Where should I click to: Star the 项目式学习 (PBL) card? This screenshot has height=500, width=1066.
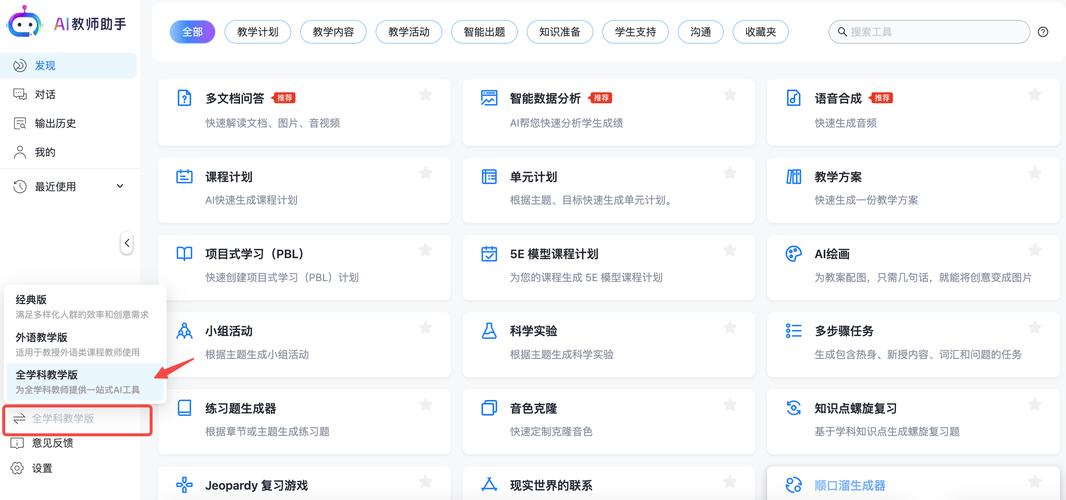426,250
